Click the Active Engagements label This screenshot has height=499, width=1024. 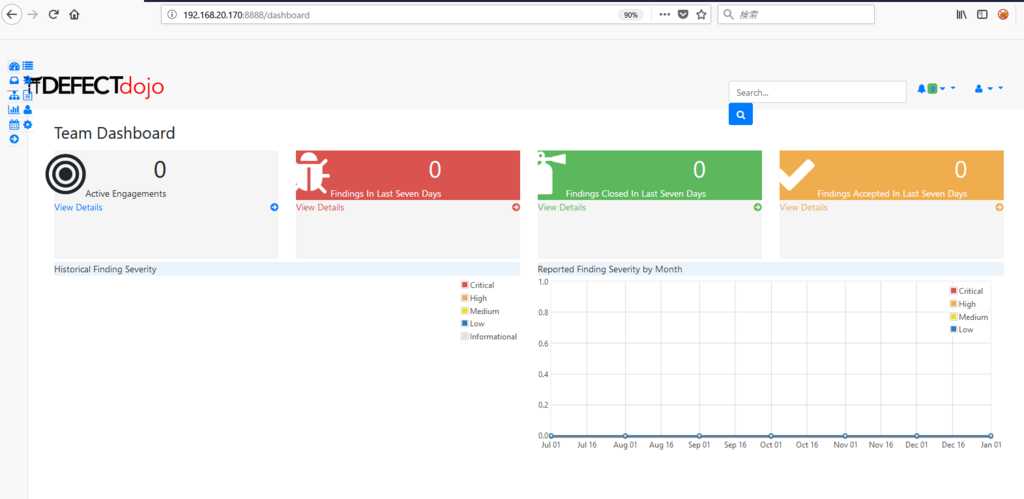click(x=126, y=194)
